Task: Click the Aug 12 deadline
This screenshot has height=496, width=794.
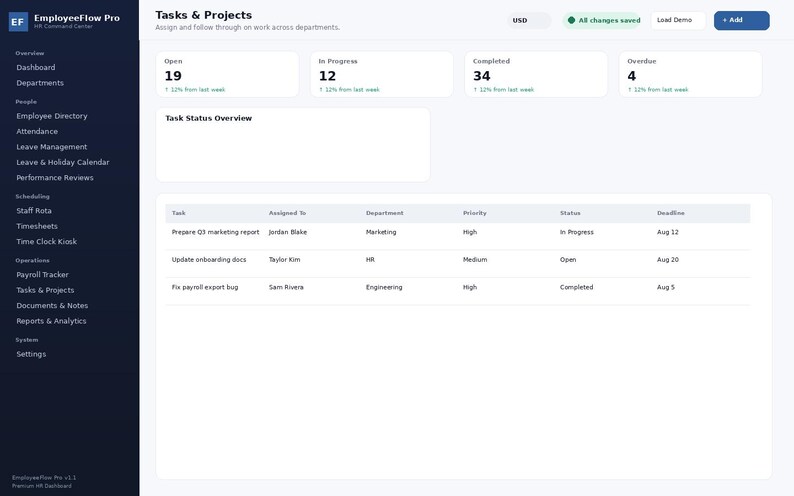Action: 667,232
